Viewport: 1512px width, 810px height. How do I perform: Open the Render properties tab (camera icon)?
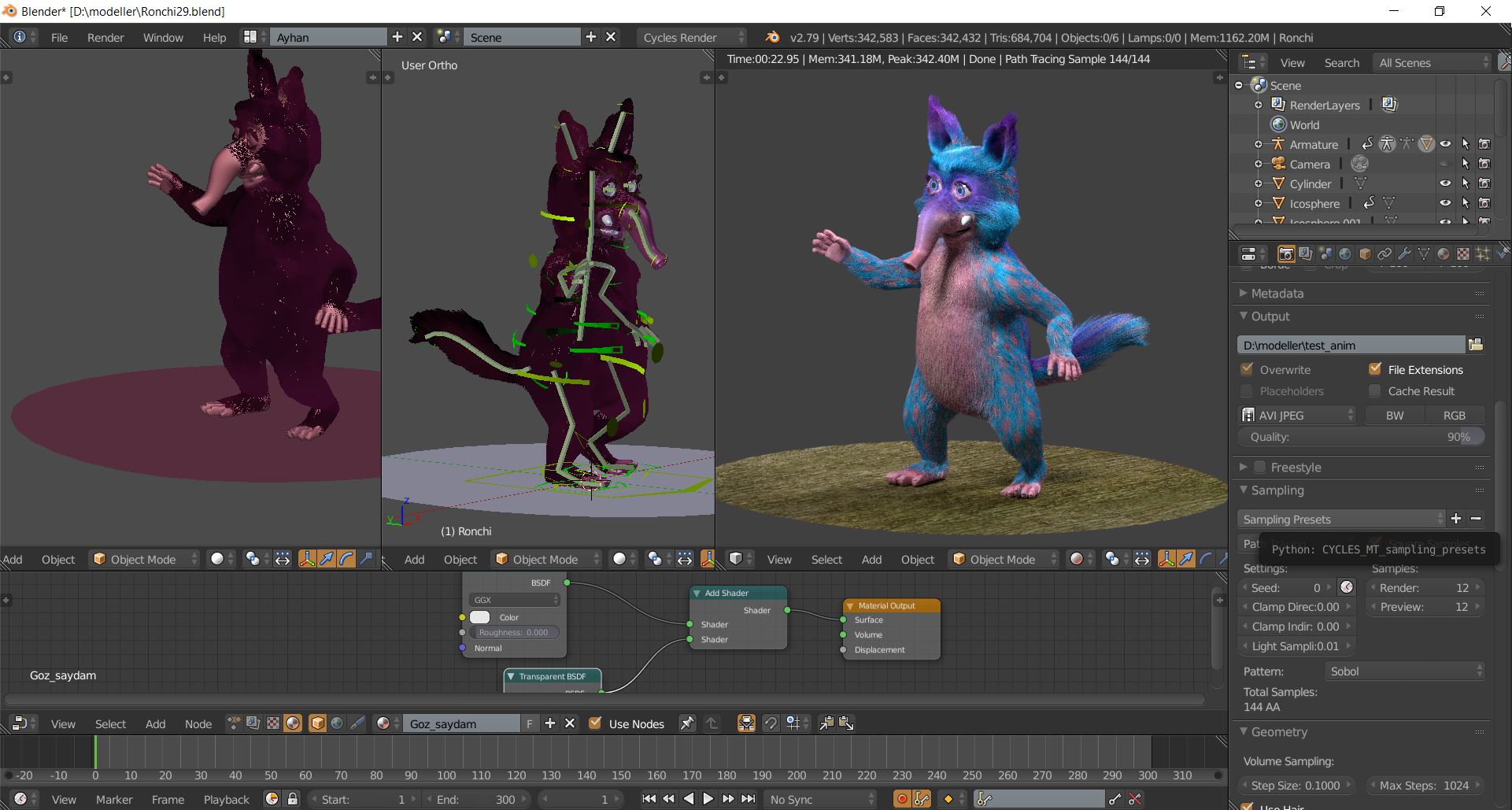point(1286,253)
